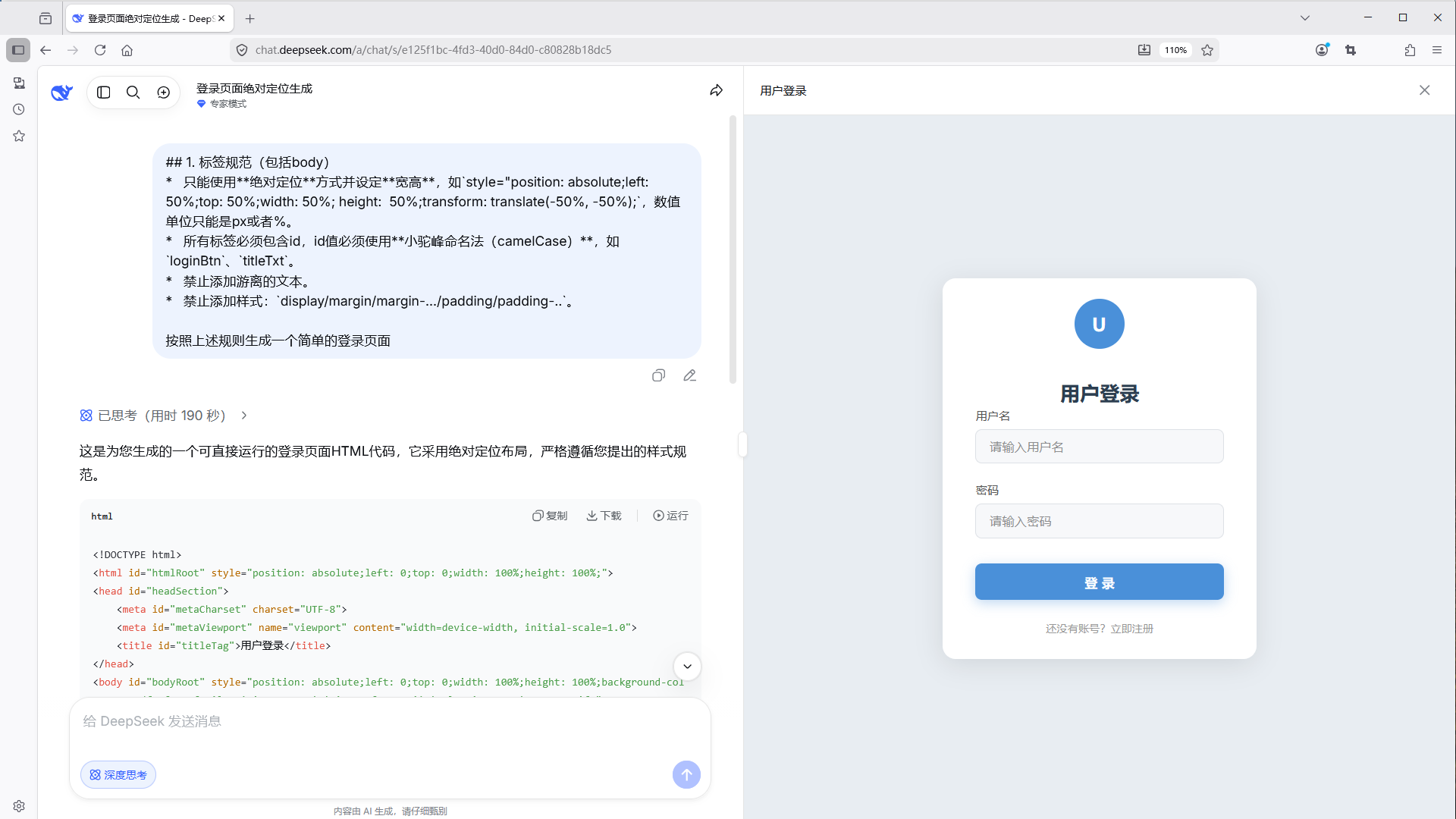Screen dimensions: 1456x819
Task: Go back to the previous page
Action: pos(45,50)
